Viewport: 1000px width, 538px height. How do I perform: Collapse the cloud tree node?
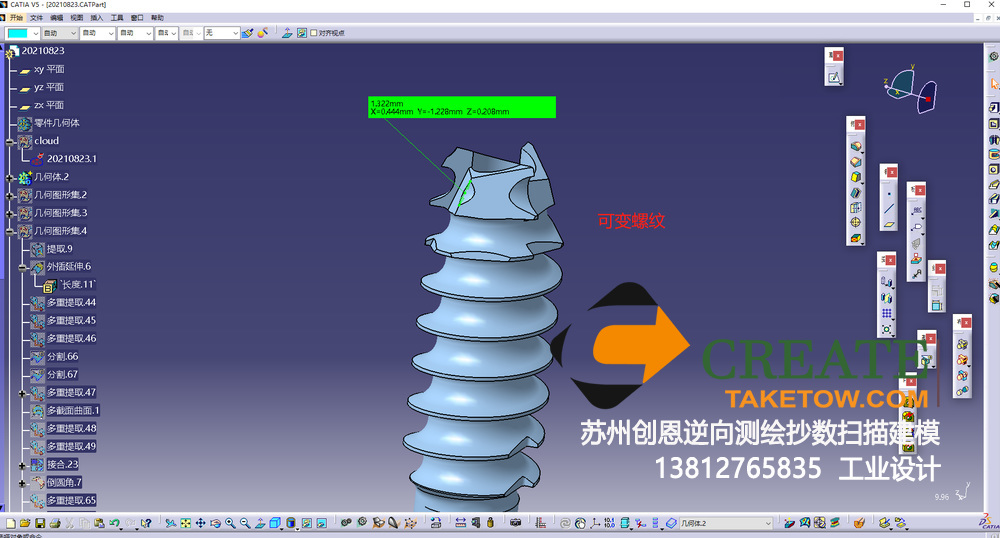pos(10,142)
